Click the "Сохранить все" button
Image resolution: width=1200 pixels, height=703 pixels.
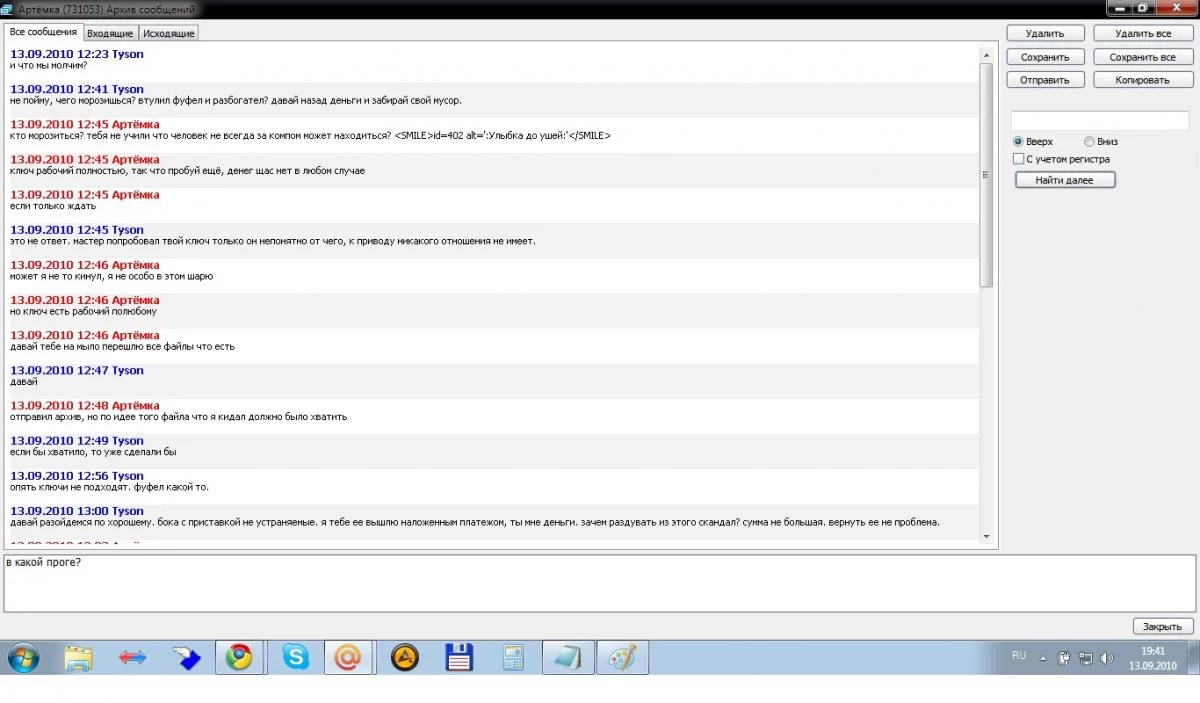[1143, 57]
